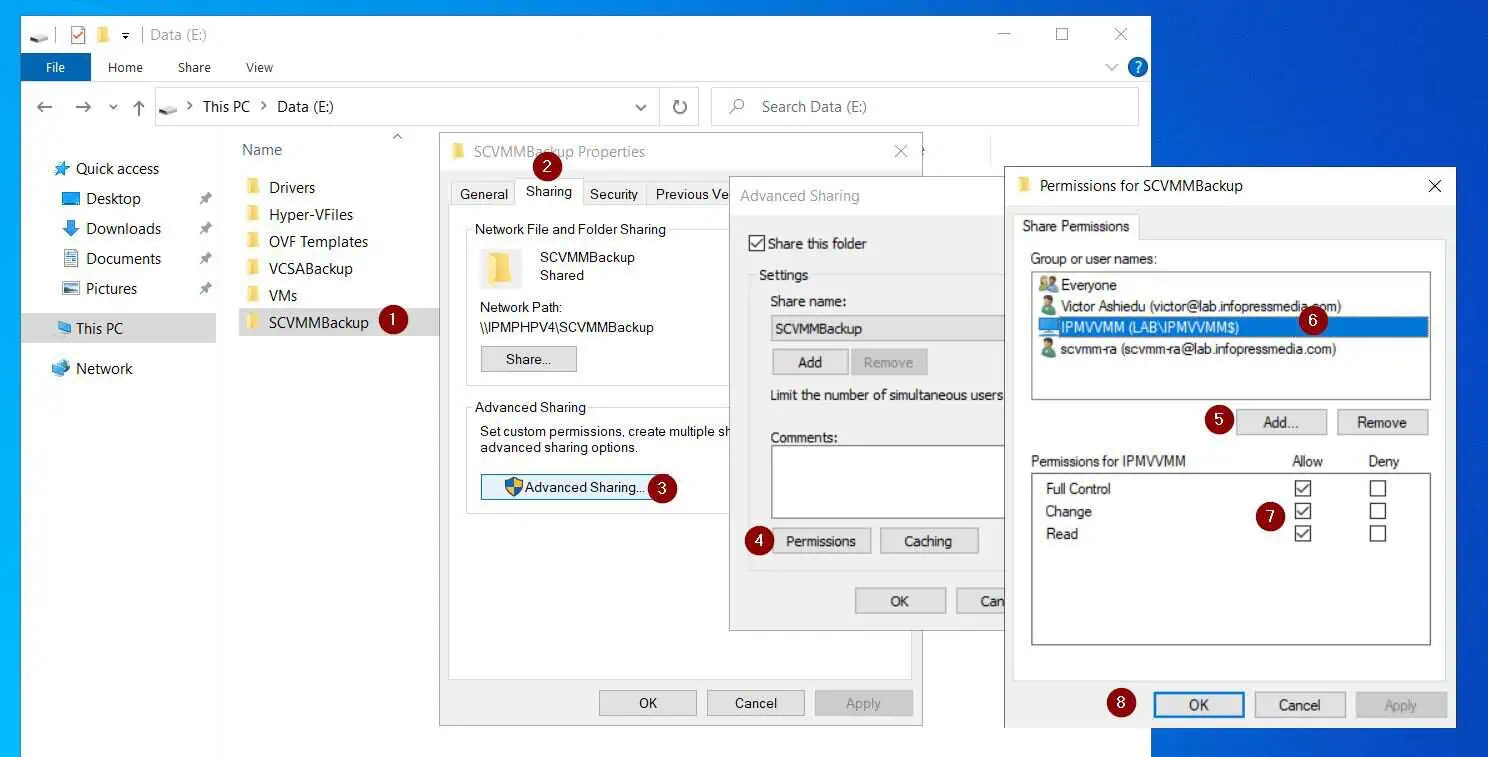Expand the ribbon with the chevron

pyautogui.click(x=1111, y=67)
